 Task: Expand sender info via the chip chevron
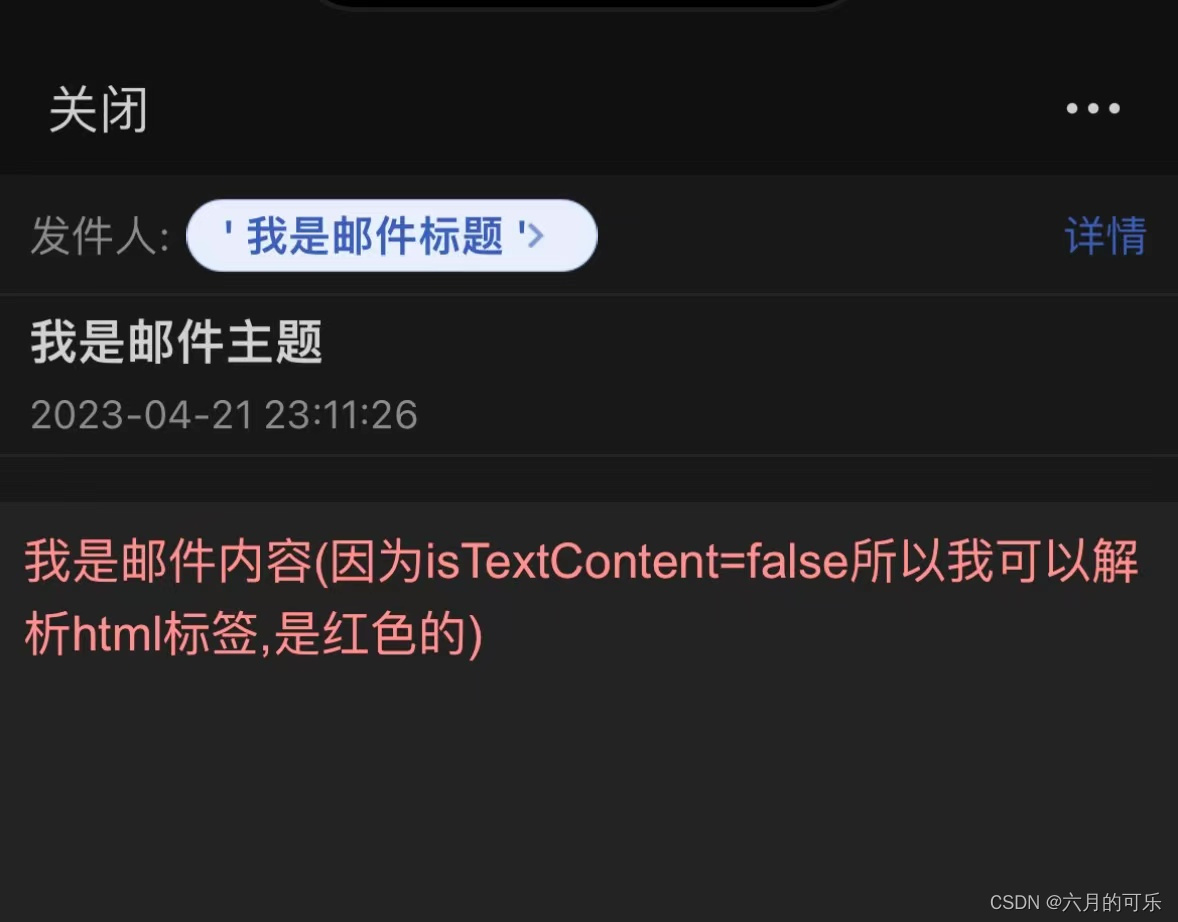tap(536, 236)
